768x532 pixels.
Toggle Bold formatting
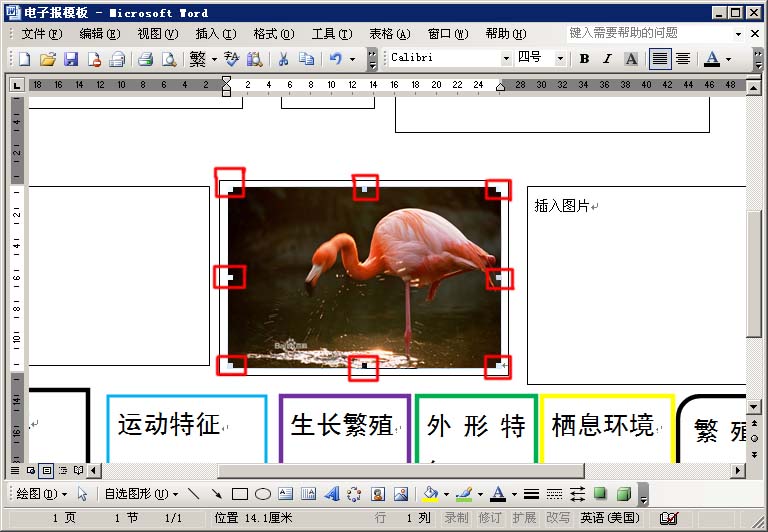coord(584,59)
